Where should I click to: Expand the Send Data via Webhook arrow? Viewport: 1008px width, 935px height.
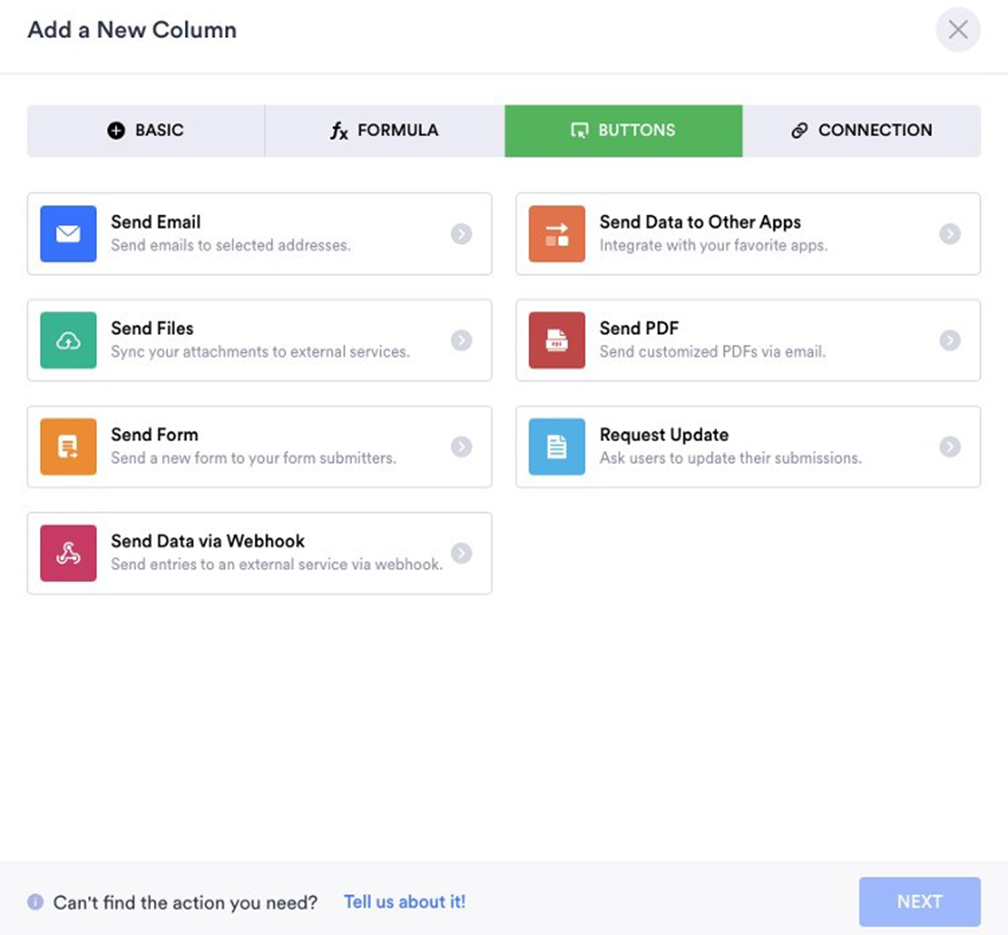click(461, 553)
